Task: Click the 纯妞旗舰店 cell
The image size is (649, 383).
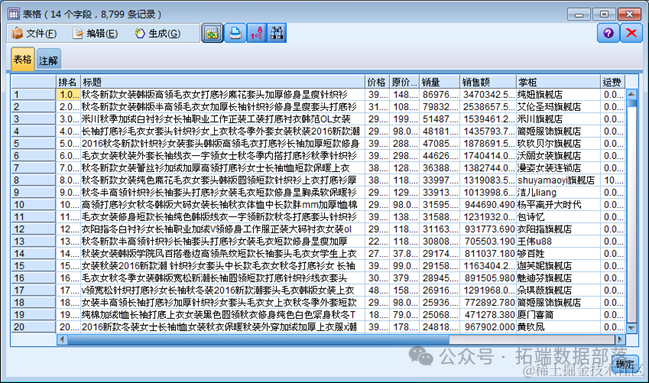Action: 558,94
